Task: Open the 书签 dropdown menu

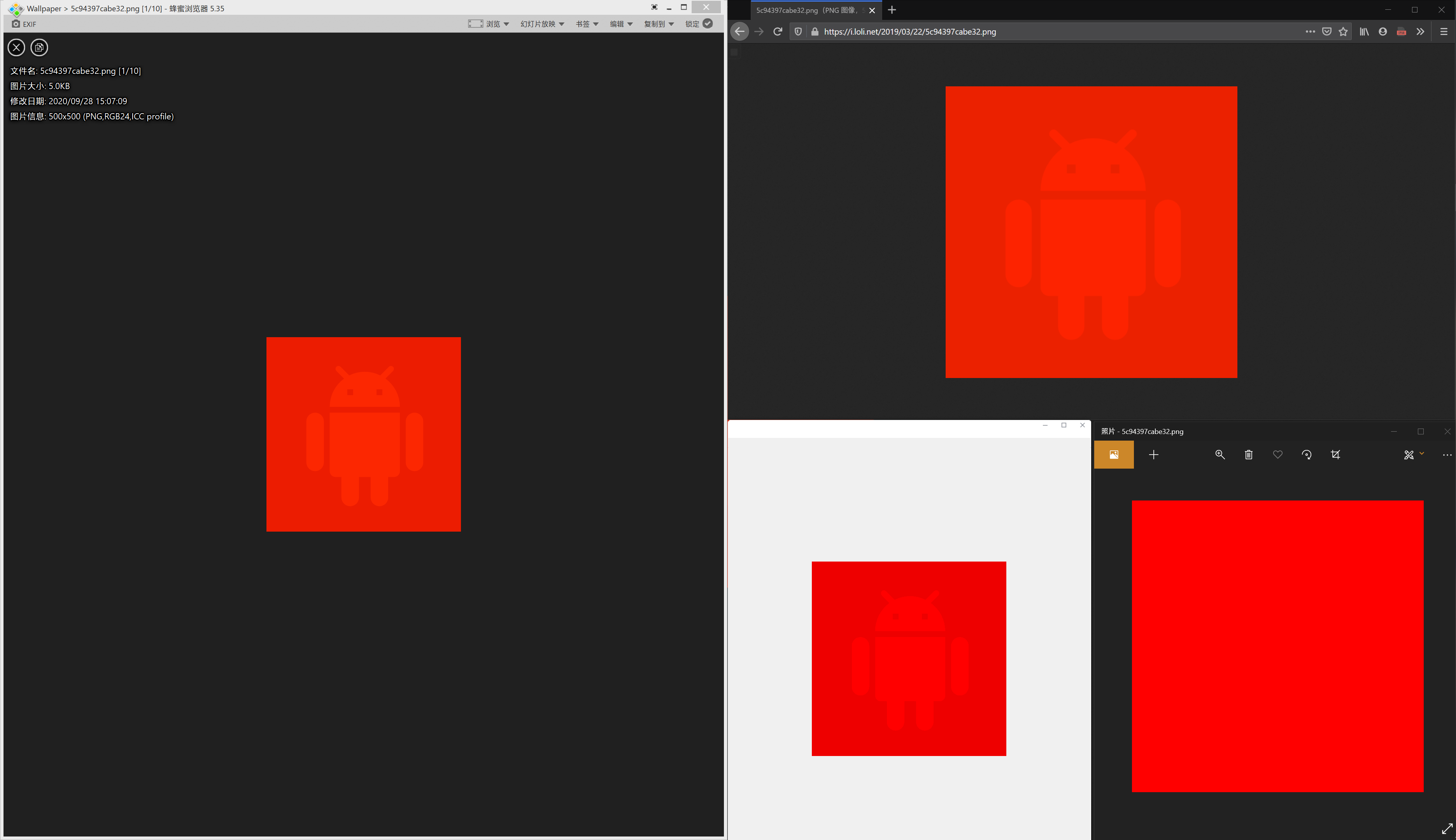Action: [587, 24]
